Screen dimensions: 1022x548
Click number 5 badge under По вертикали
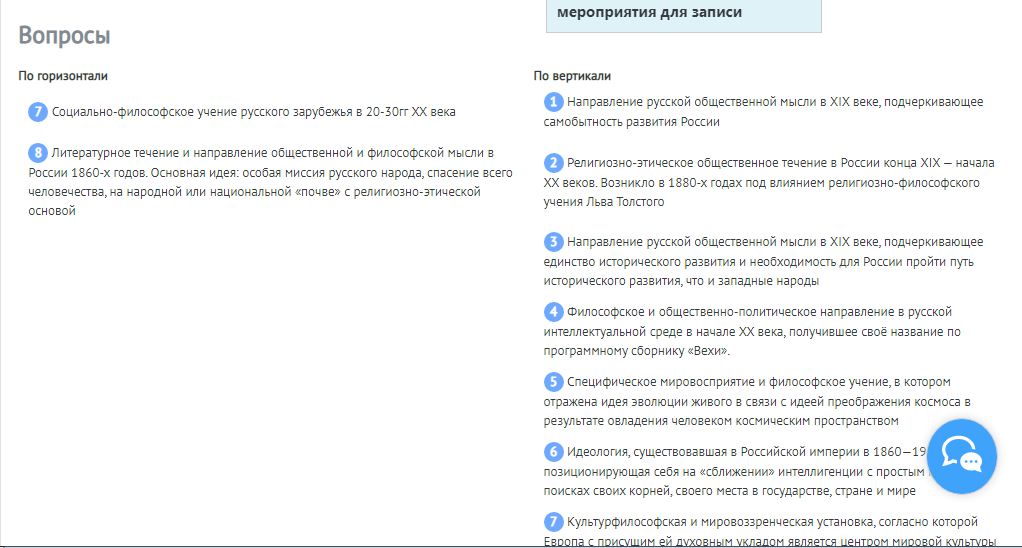553,382
